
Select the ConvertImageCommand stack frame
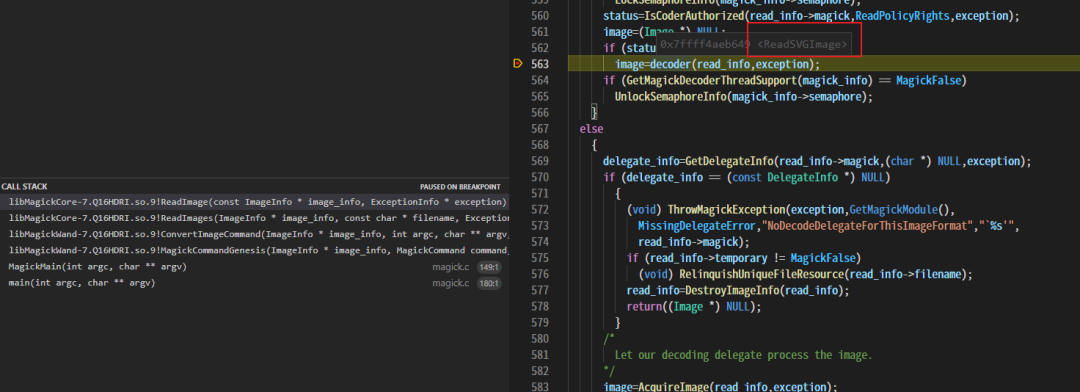point(254,234)
